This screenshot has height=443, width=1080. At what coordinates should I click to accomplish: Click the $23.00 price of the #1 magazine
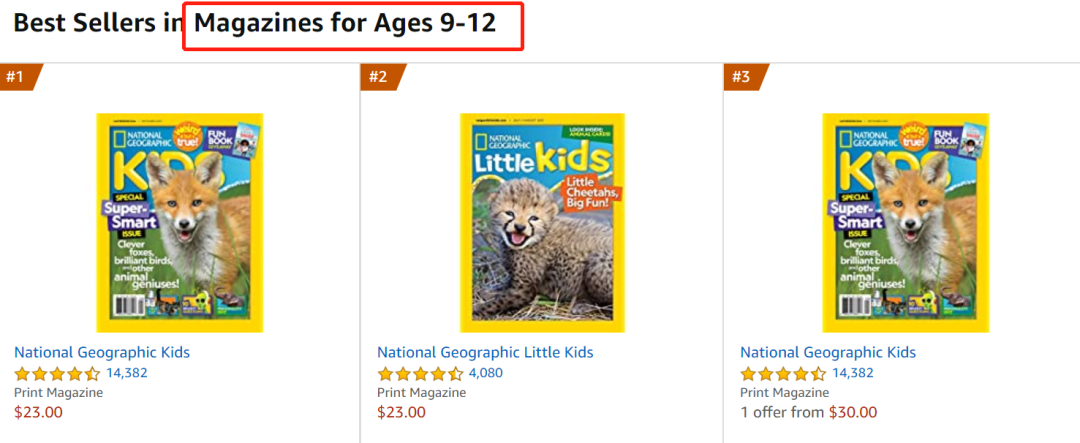[x=38, y=412]
